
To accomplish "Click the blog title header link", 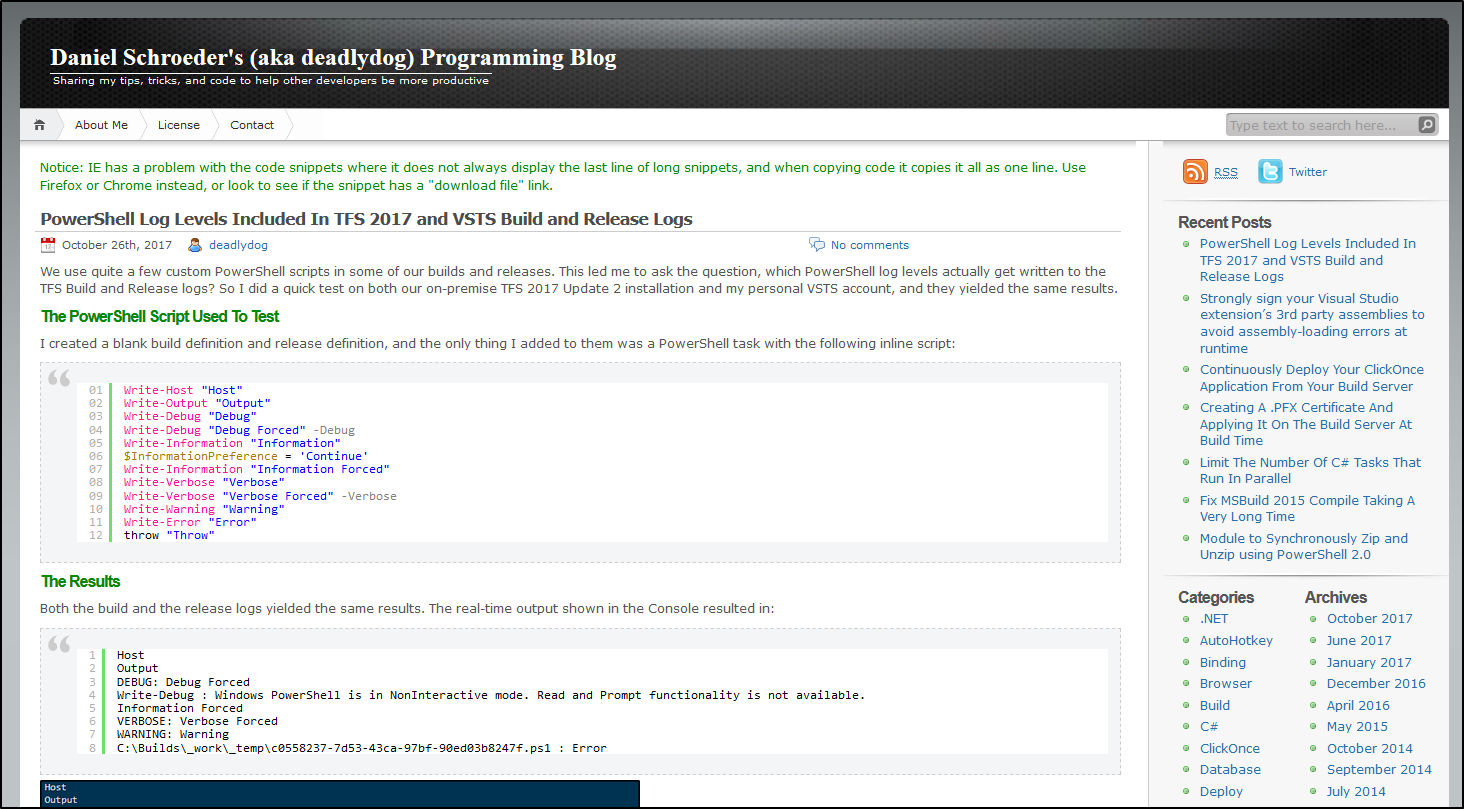I will [333, 58].
